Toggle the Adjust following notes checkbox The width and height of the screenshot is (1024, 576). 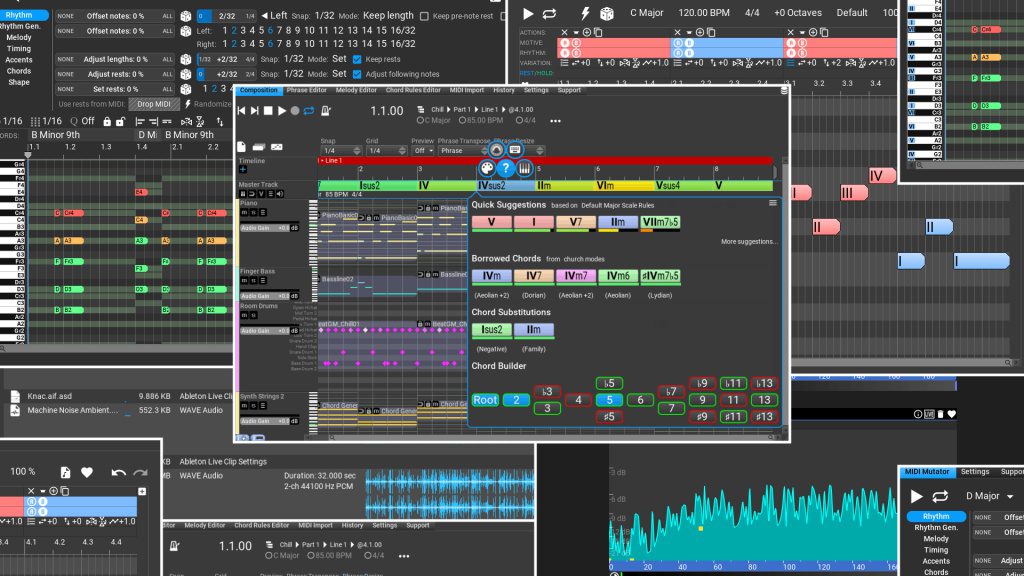357,74
